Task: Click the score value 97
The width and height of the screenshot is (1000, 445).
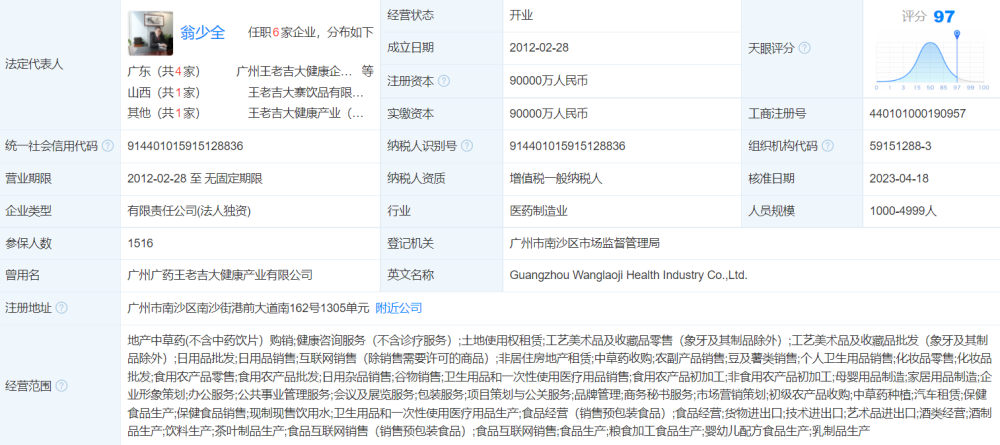Action: [944, 17]
